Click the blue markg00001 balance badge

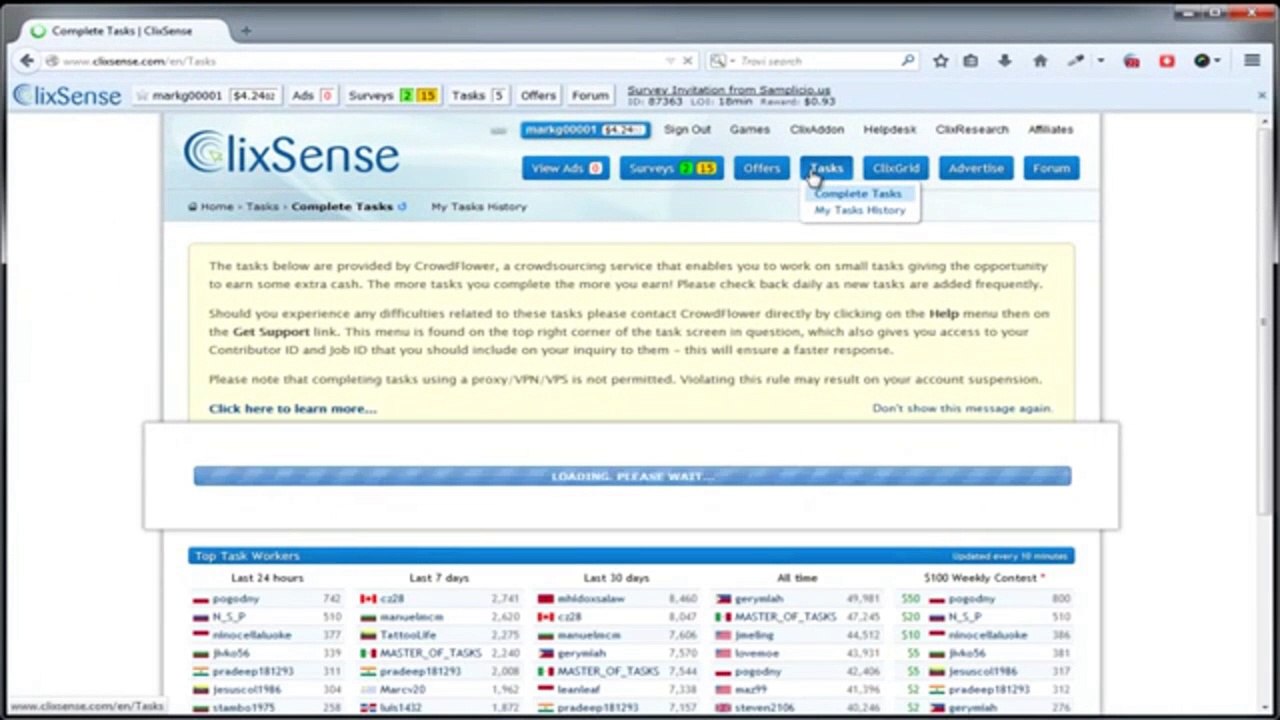[585, 130]
